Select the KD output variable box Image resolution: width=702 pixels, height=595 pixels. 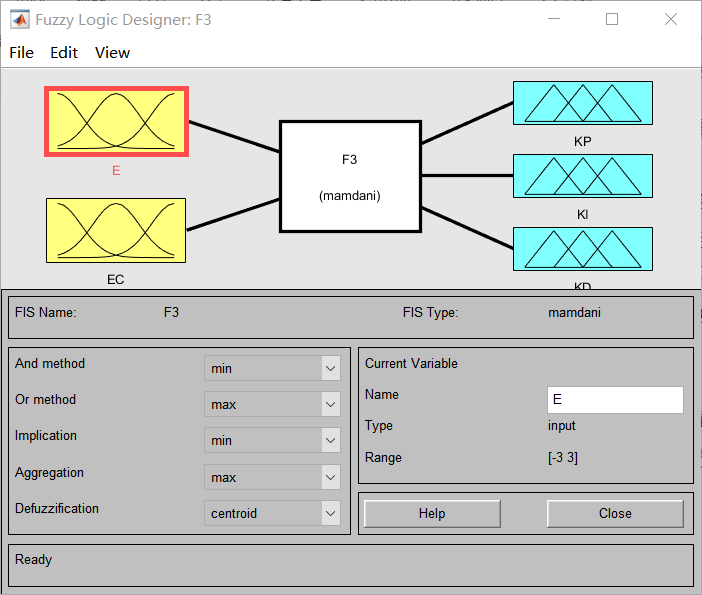tap(582, 249)
